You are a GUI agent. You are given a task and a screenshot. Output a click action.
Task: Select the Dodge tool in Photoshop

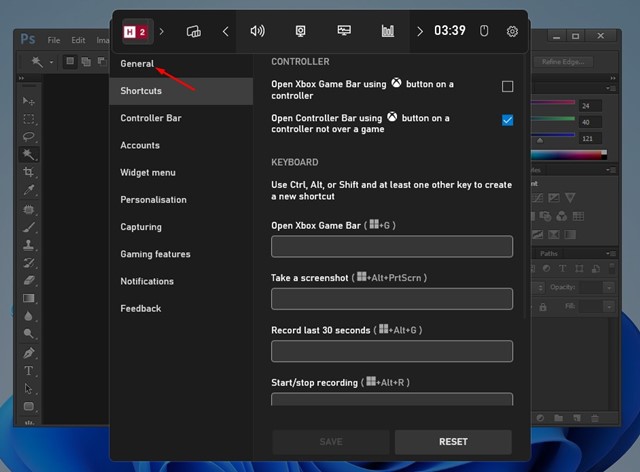pyautogui.click(x=29, y=334)
